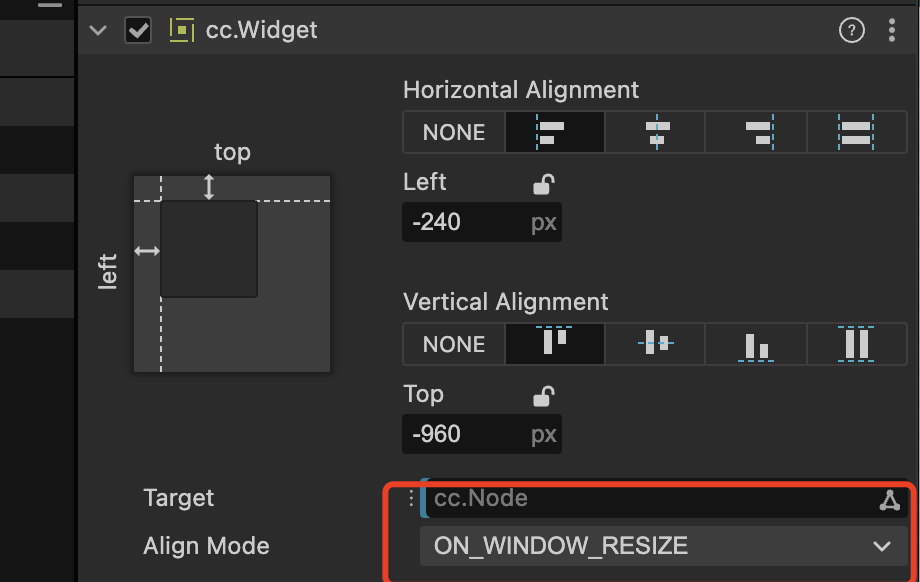Collapse the cc.Widget component section
This screenshot has width=920, height=582.
[97, 30]
